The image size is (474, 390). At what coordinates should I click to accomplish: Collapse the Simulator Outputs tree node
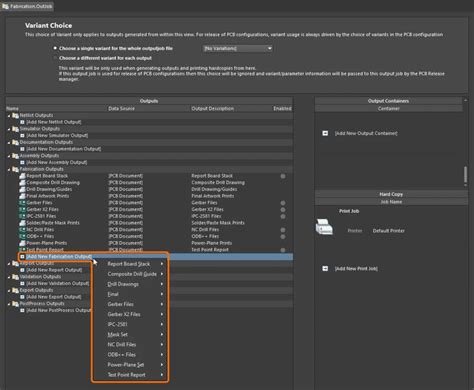(9, 129)
